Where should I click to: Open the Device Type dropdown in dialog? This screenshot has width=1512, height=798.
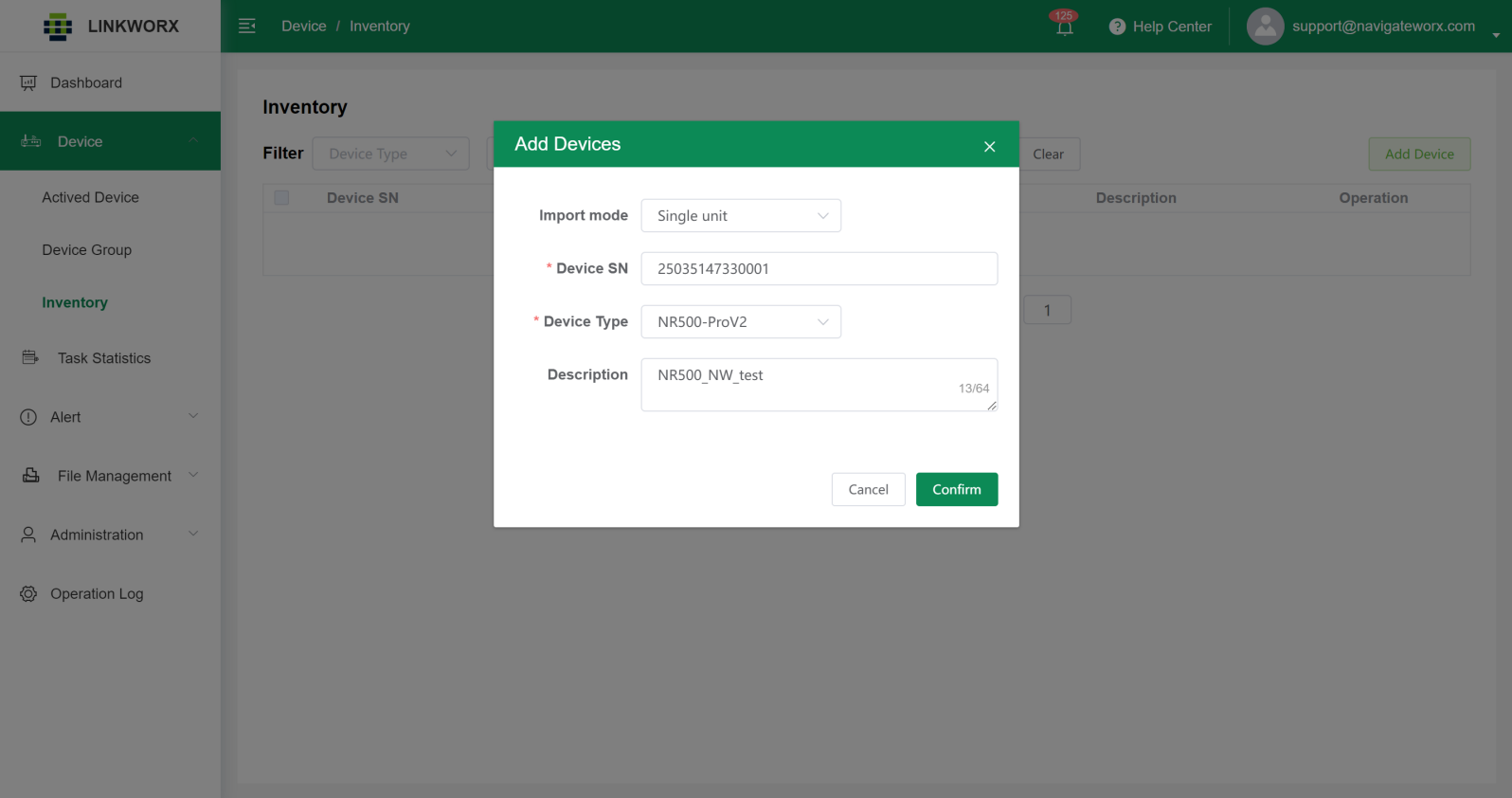[741, 322]
